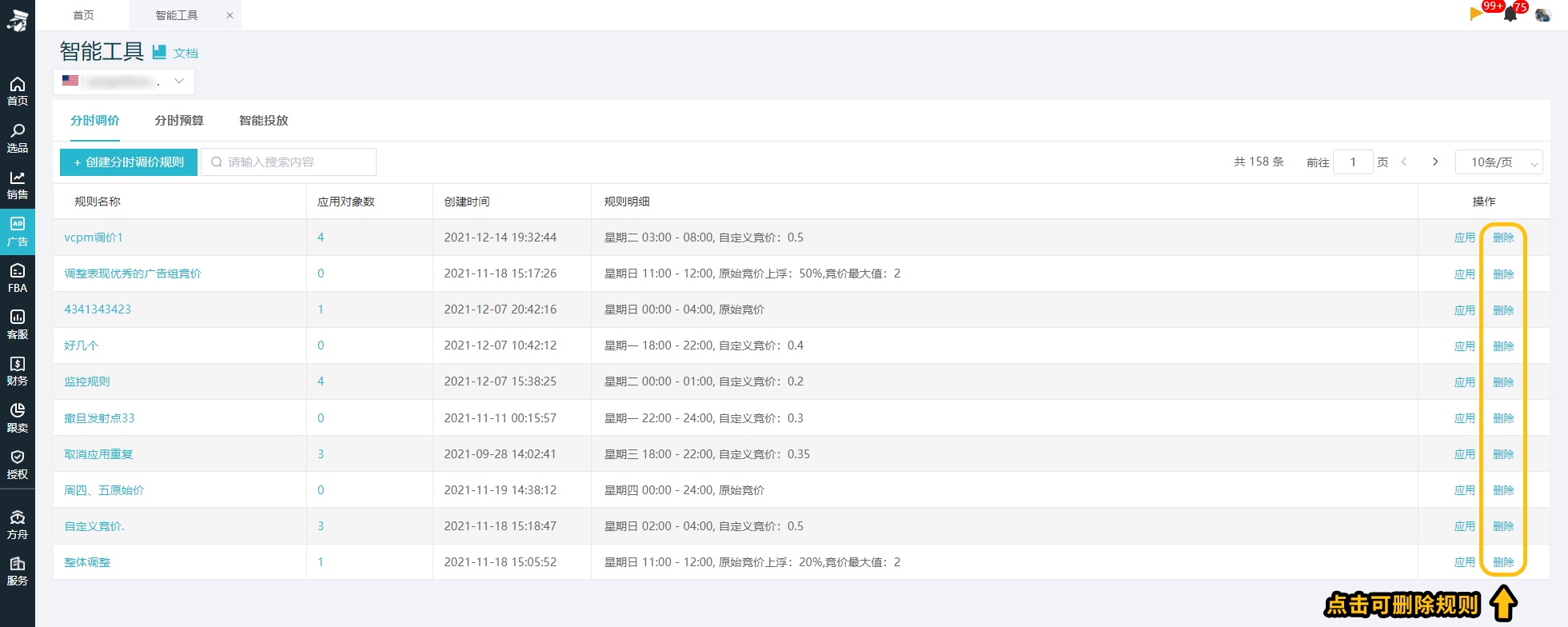Click the notification bell icon
Viewport: 1568px width, 627px height.
(x=1510, y=14)
